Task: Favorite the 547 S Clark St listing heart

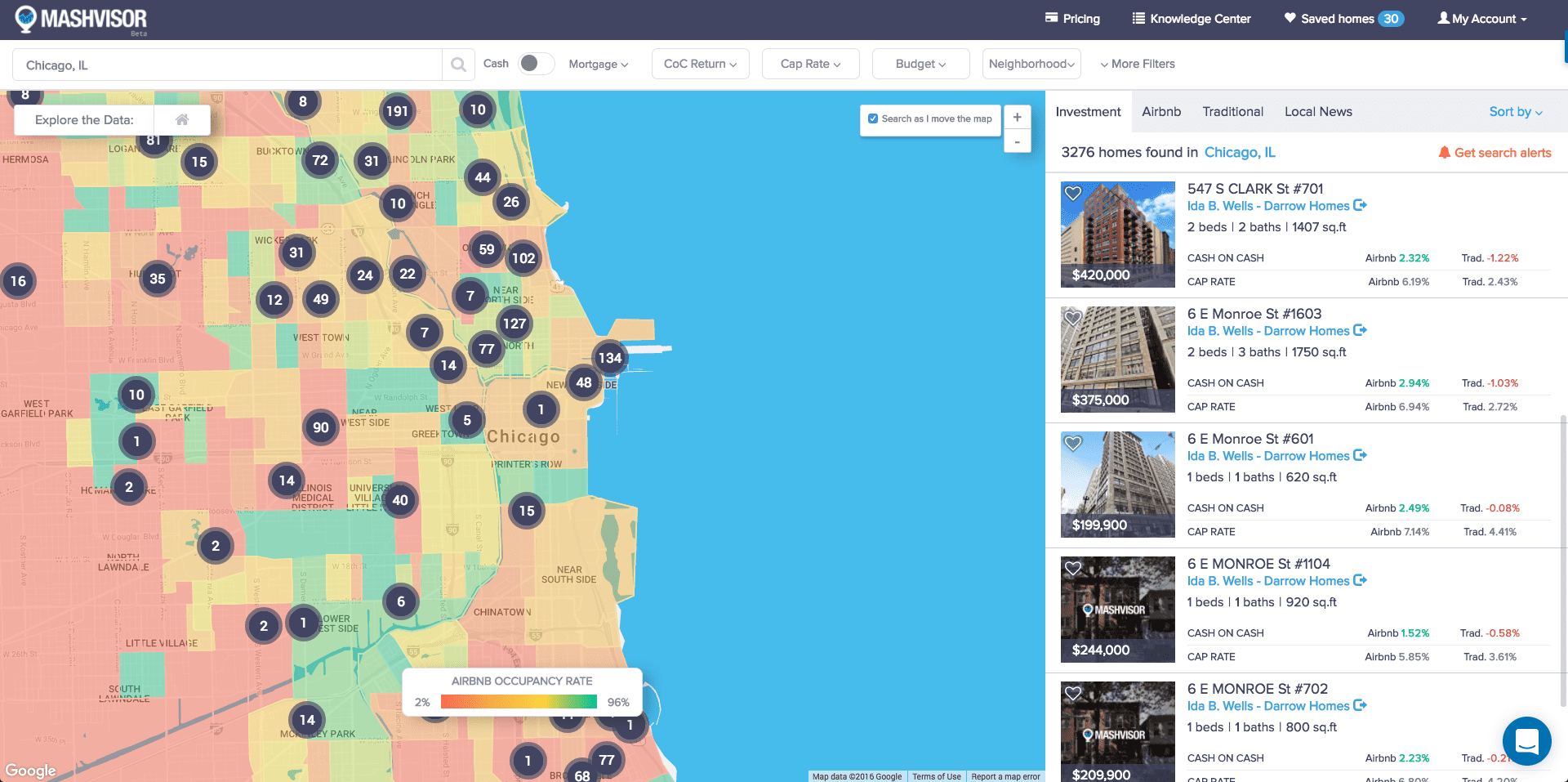Action: pos(1073,194)
